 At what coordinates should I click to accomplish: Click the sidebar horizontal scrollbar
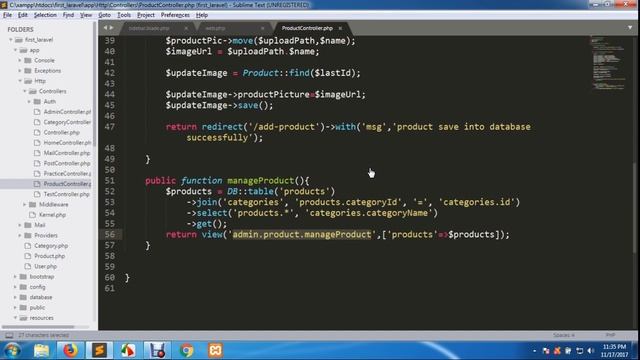(x=38, y=327)
